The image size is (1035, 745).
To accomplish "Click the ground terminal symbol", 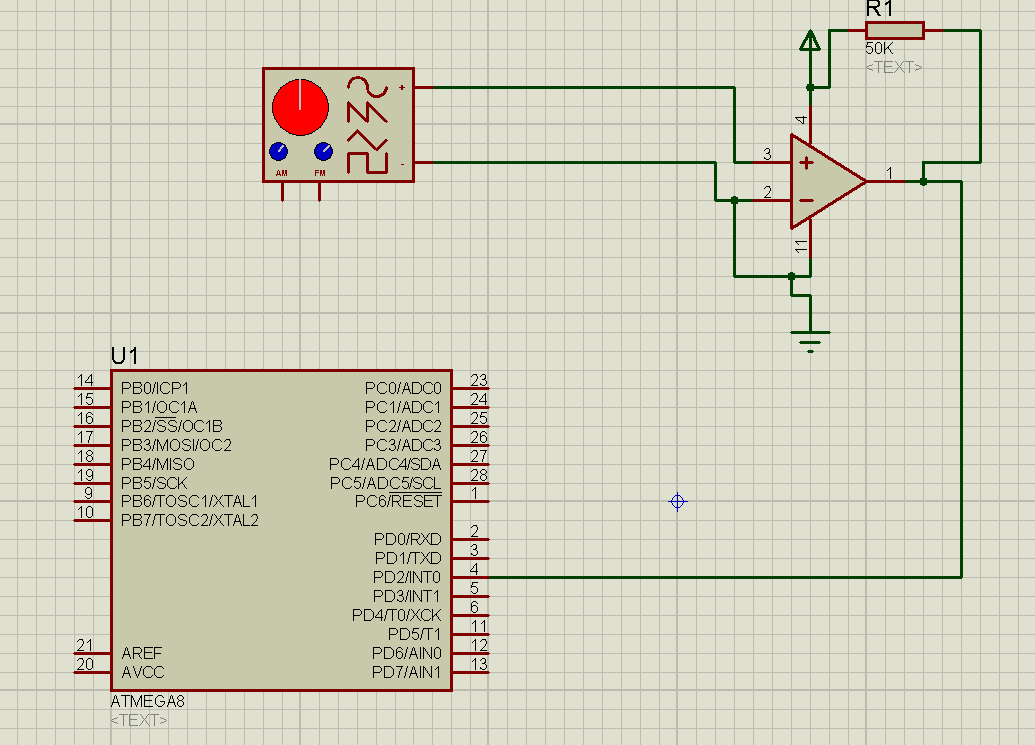I will (x=810, y=340).
